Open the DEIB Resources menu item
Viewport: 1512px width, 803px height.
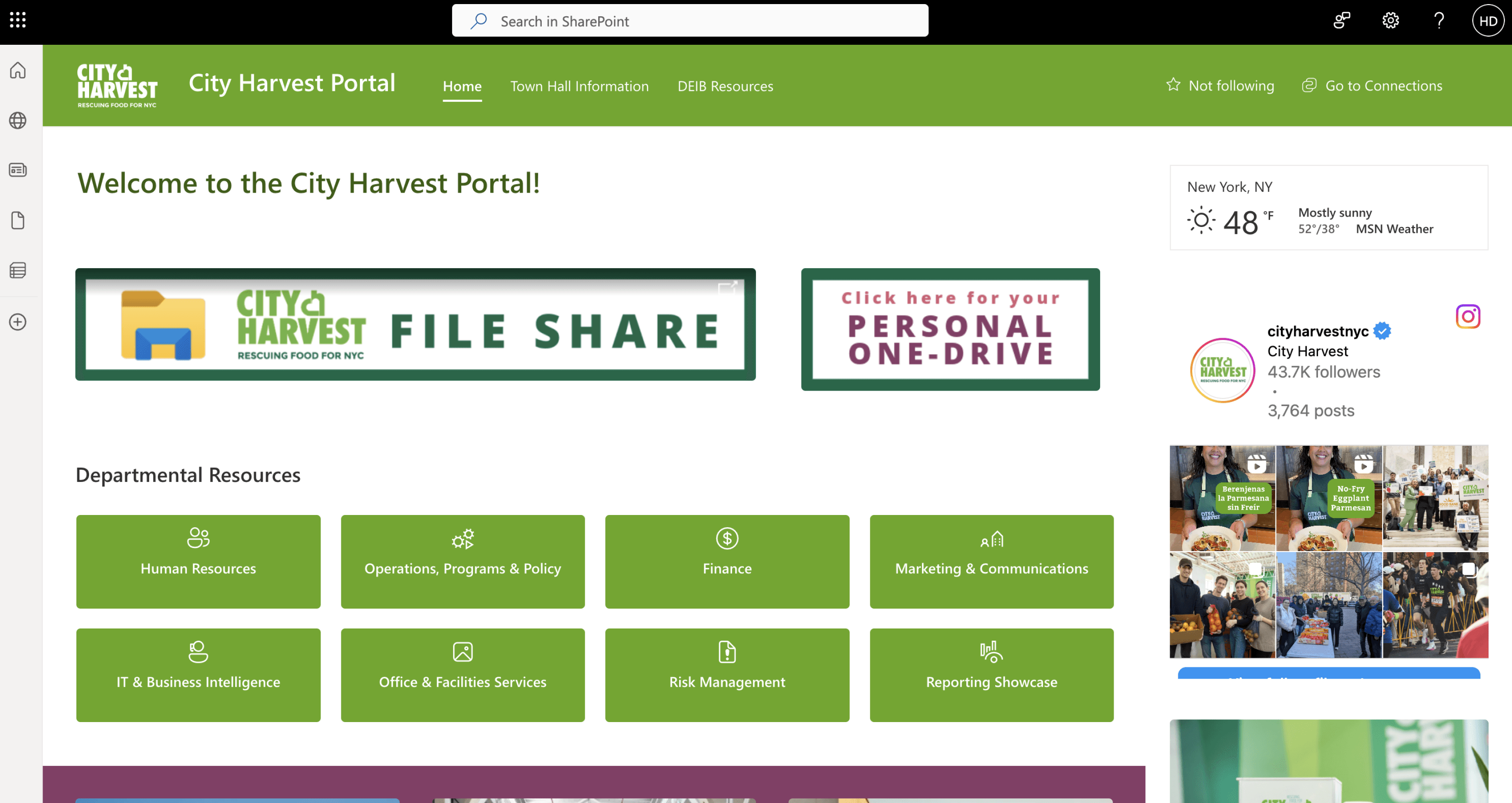click(x=725, y=86)
